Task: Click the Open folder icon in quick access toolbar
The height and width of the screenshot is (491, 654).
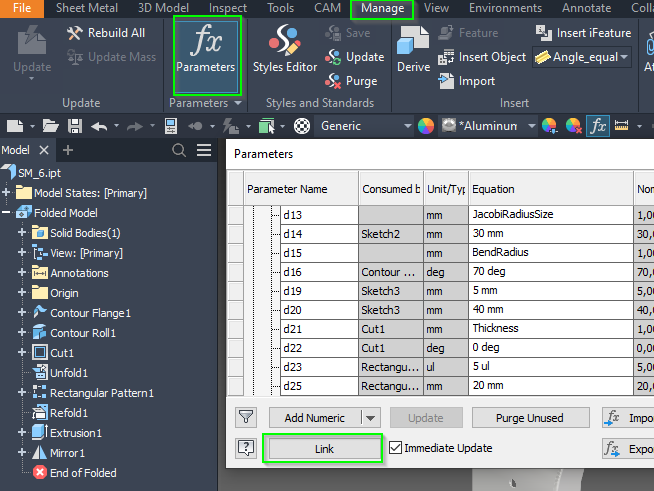Action: pyautogui.click(x=50, y=126)
